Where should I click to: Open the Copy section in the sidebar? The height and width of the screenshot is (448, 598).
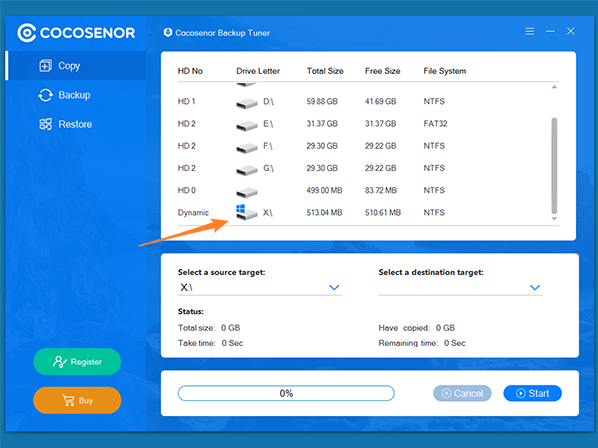[x=76, y=66]
